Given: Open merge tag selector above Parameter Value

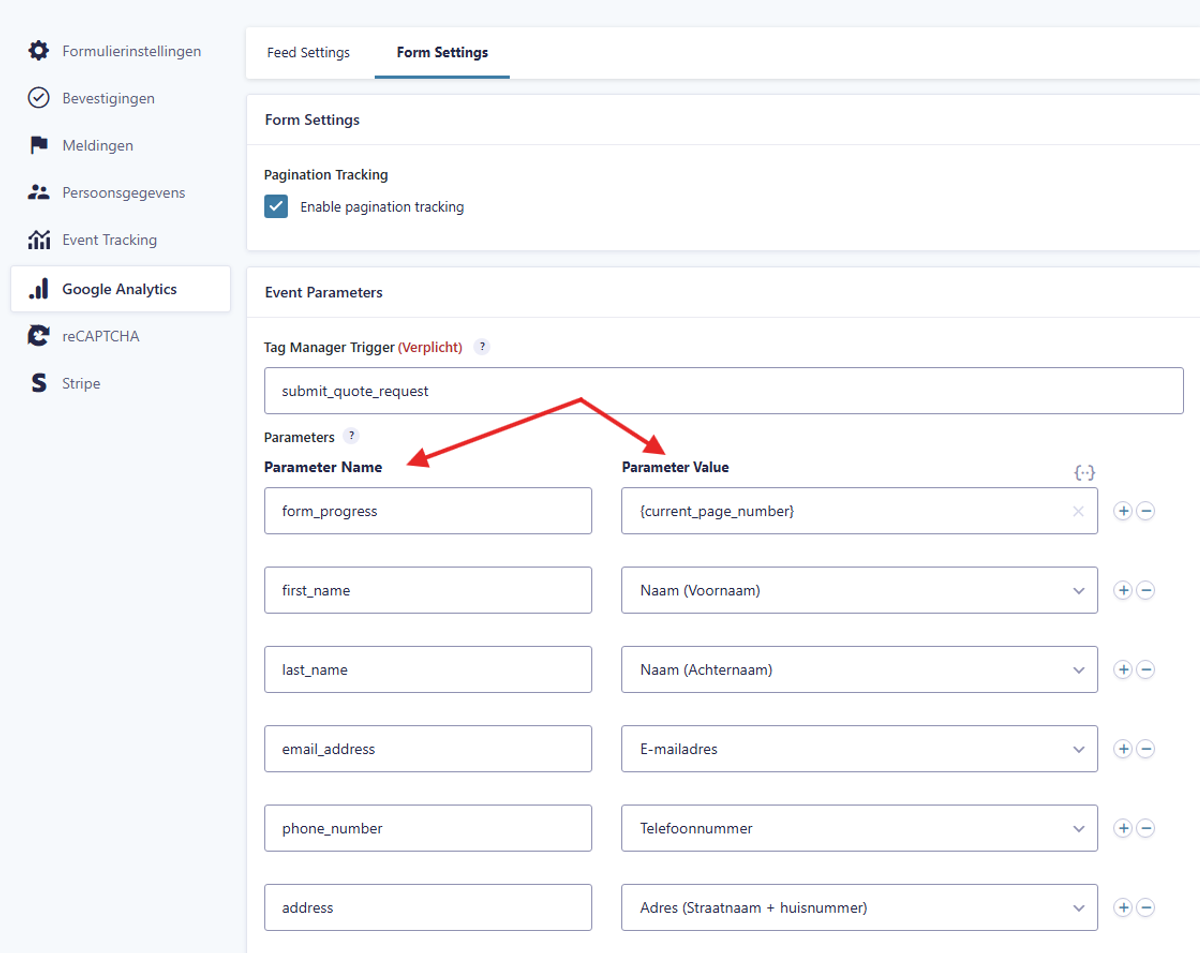Looking at the screenshot, I should pyautogui.click(x=1084, y=473).
